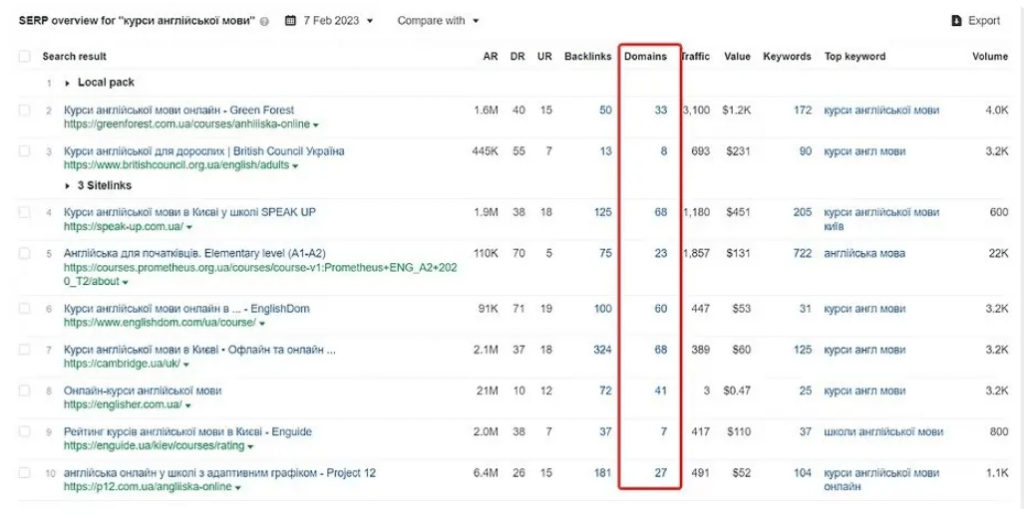Open the 33 domains count for Green Forest
1024x518 pixels.
[661, 110]
